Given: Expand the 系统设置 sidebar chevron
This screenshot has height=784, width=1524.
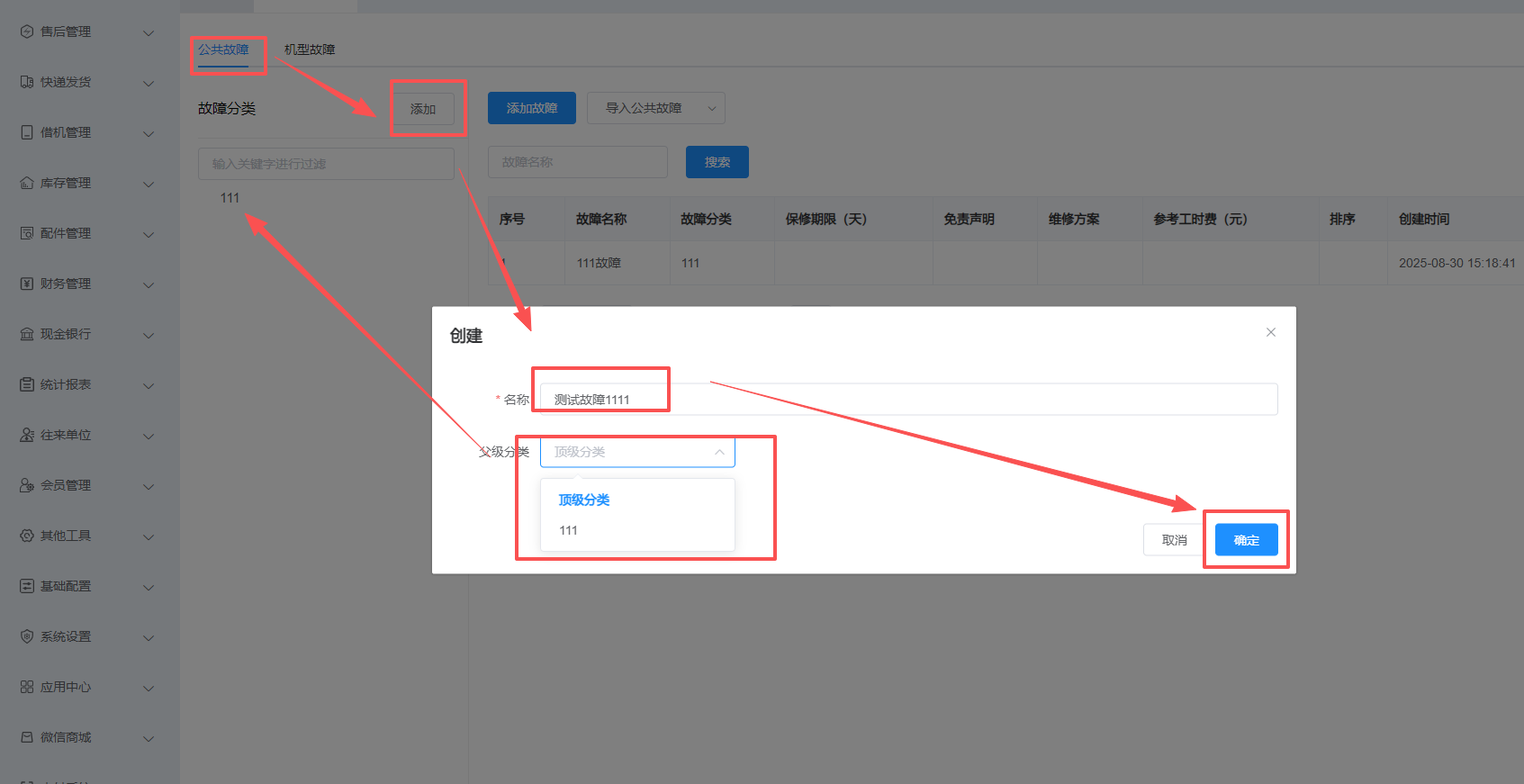Looking at the screenshot, I should tap(149, 637).
